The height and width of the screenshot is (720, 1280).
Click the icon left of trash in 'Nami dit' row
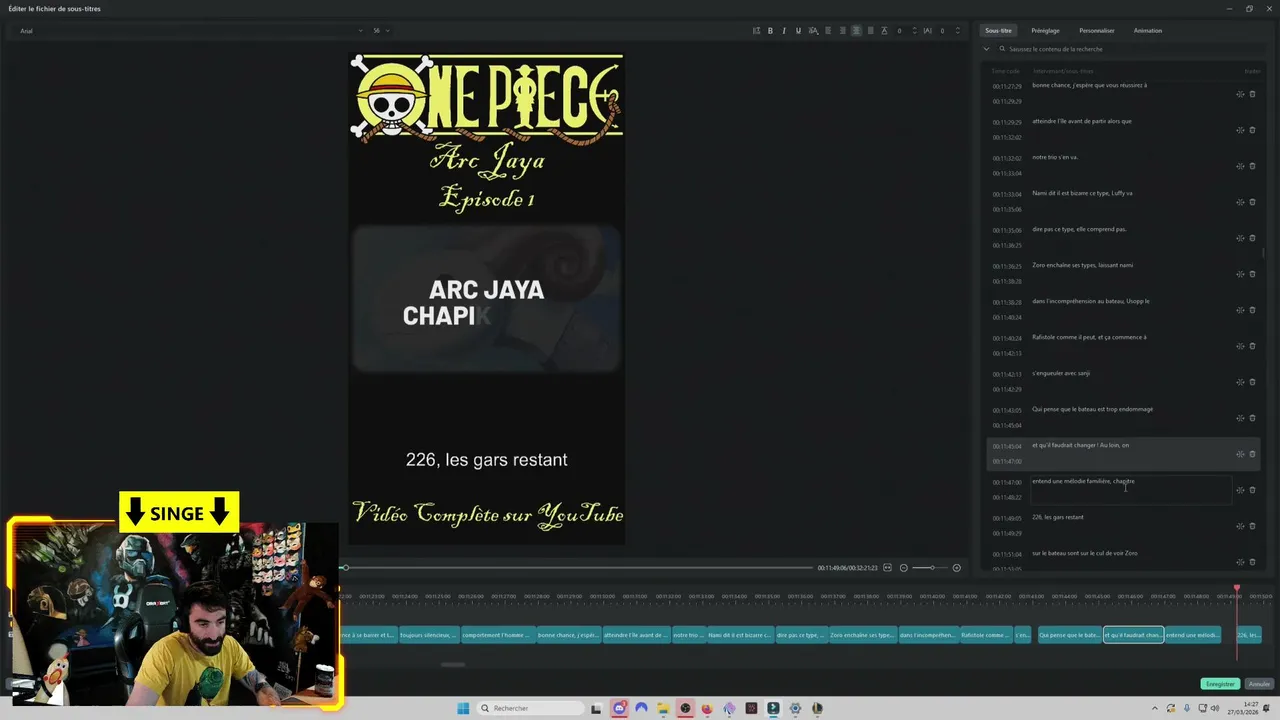(1240, 202)
